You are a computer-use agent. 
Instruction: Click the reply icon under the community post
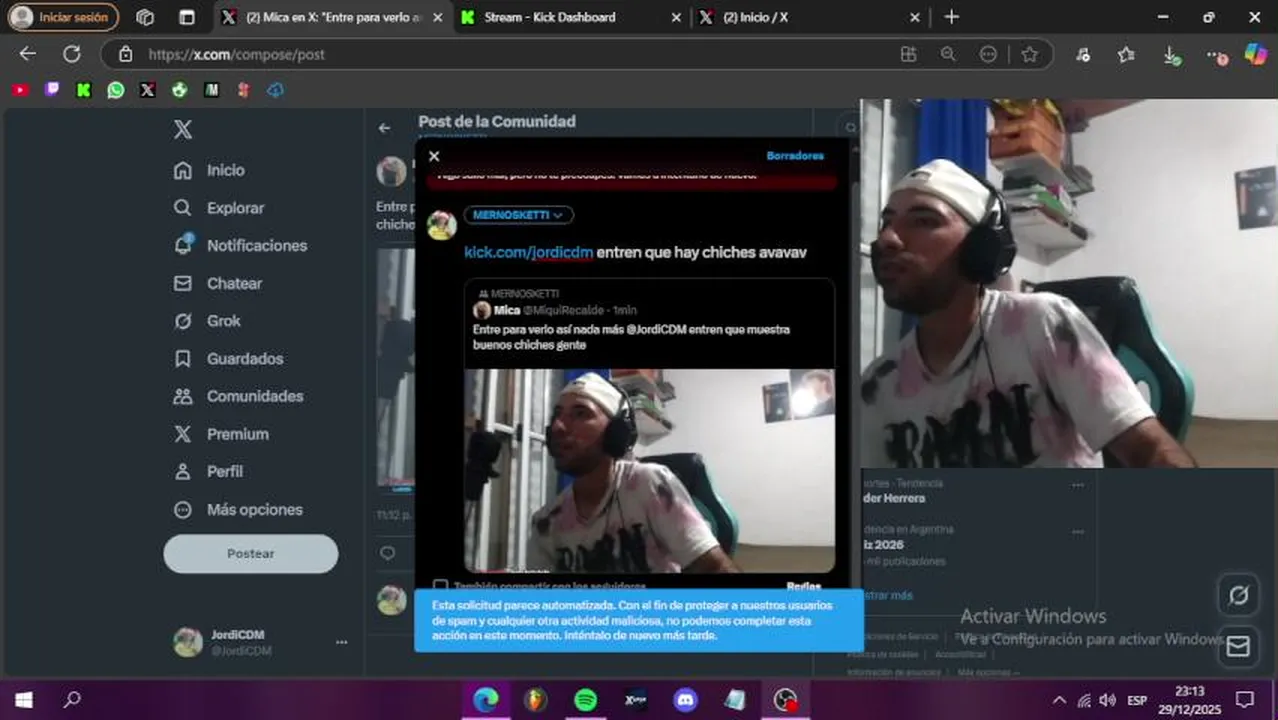388,552
